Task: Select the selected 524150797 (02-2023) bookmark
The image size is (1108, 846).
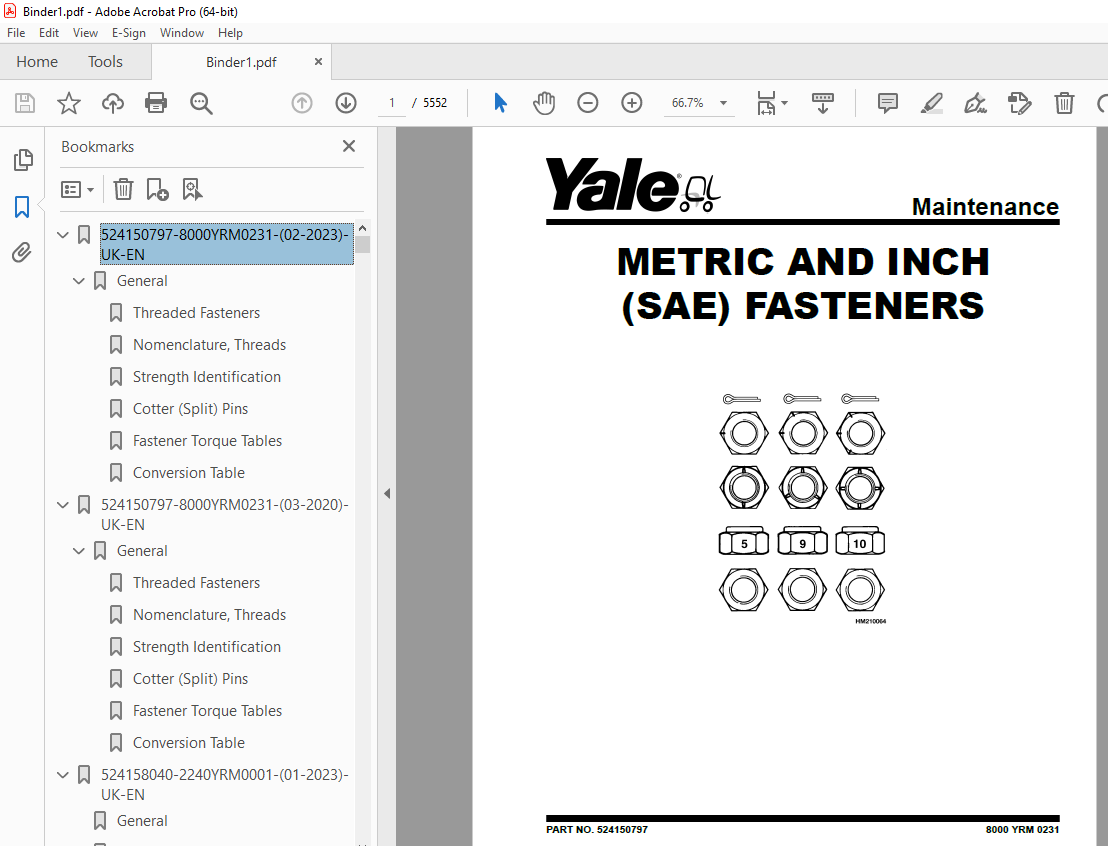Action: tap(226, 245)
